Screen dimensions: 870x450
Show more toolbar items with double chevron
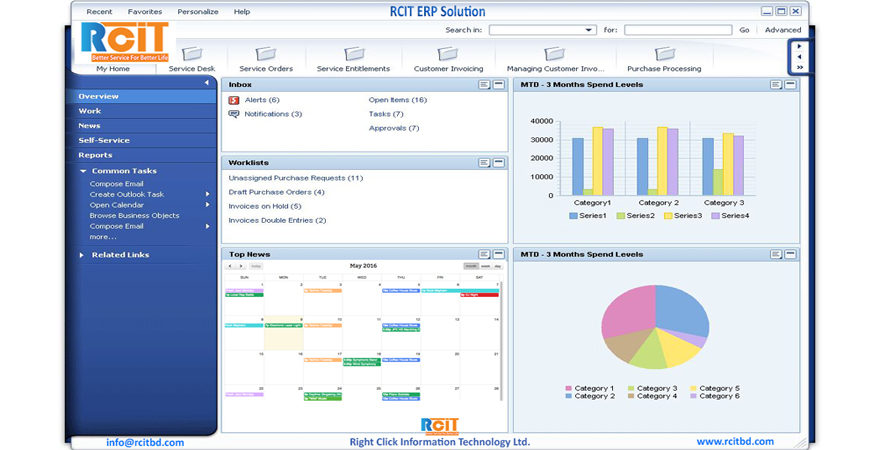[x=800, y=67]
